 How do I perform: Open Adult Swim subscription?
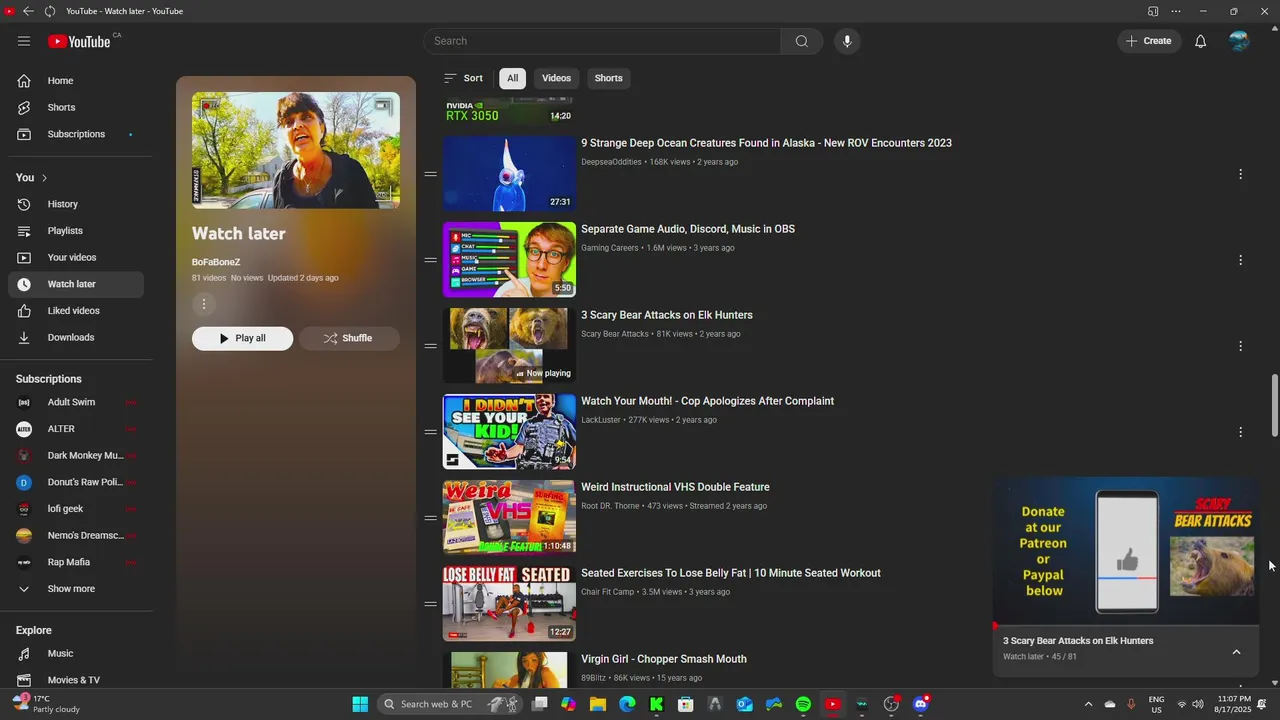click(x=76, y=402)
